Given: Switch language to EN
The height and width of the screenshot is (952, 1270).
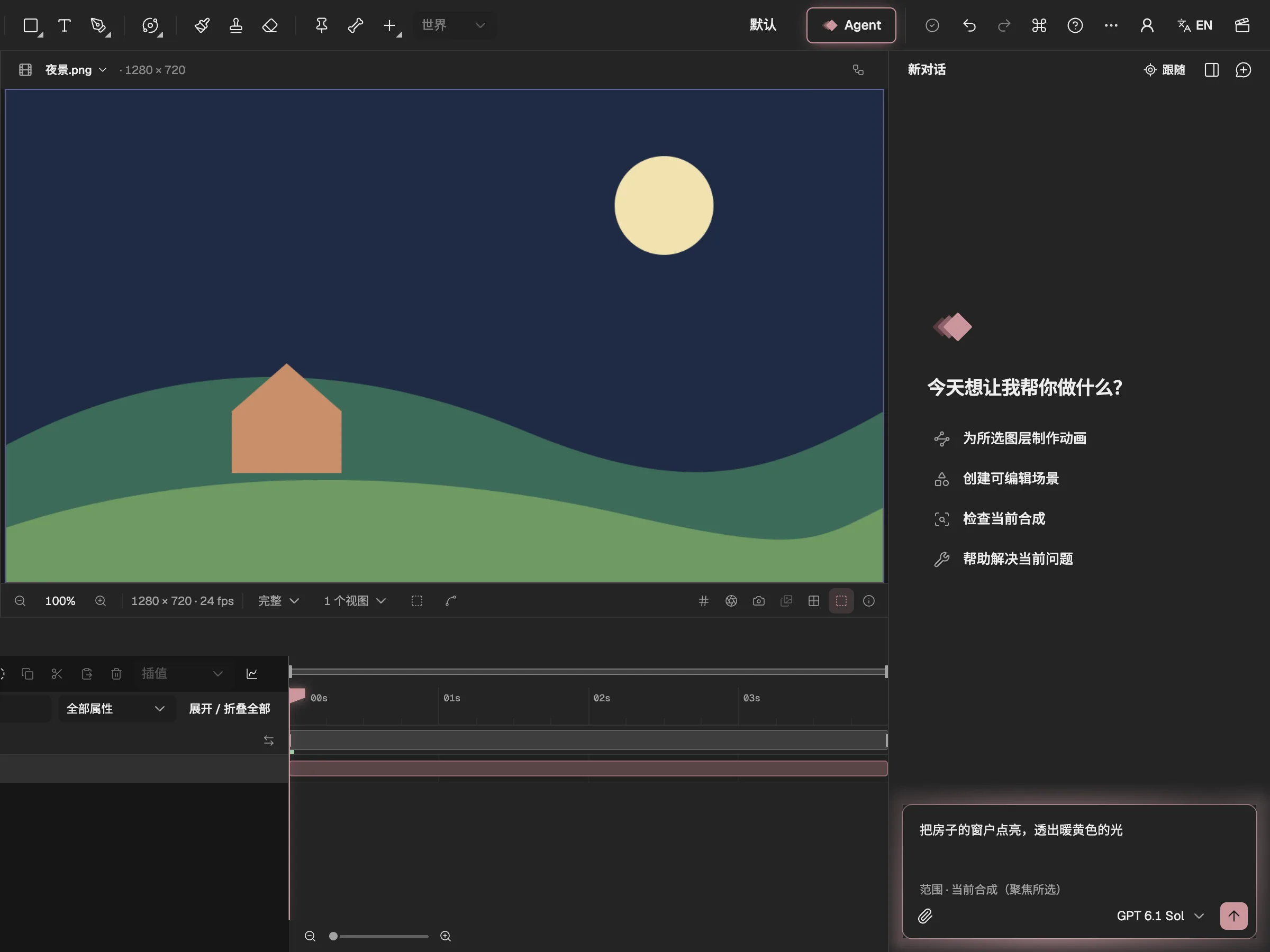Looking at the screenshot, I should click(x=1195, y=25).
